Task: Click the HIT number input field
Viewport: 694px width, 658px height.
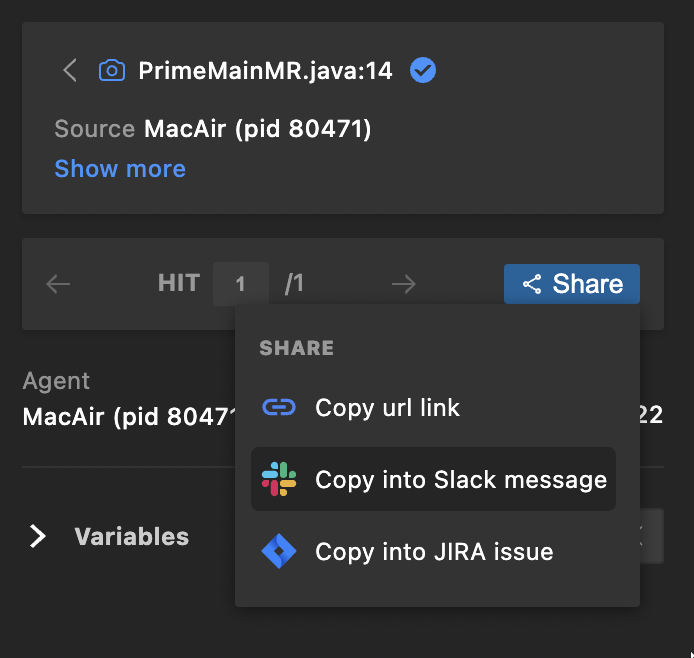Action: (240, 284)
